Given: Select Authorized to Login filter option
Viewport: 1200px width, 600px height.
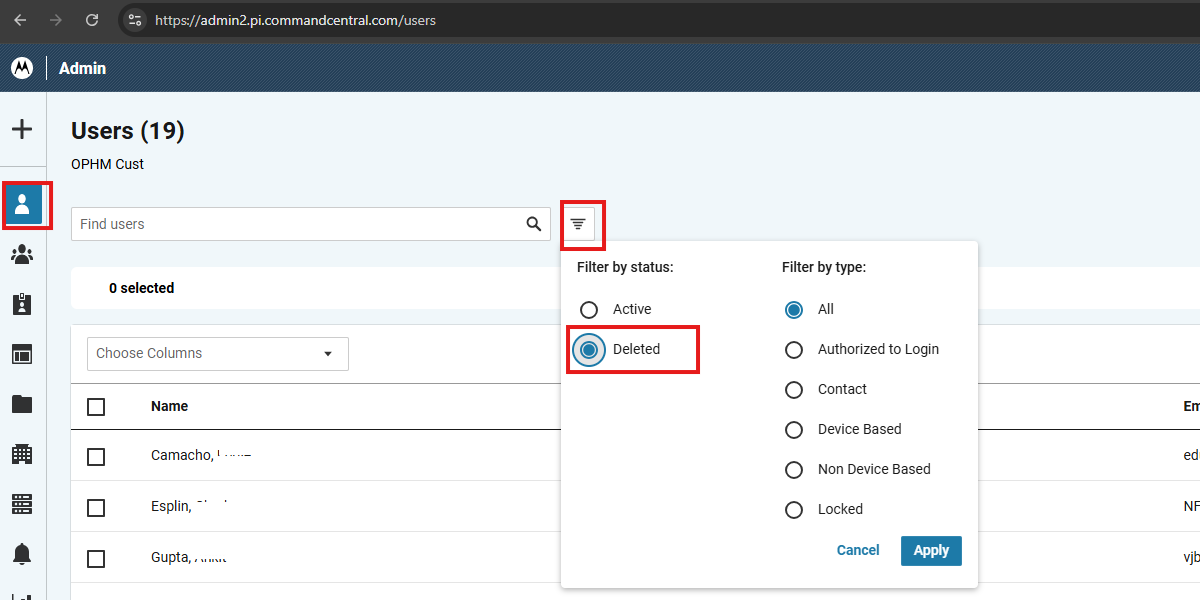Looking at the screenshot, I should (x=794, y=350).
